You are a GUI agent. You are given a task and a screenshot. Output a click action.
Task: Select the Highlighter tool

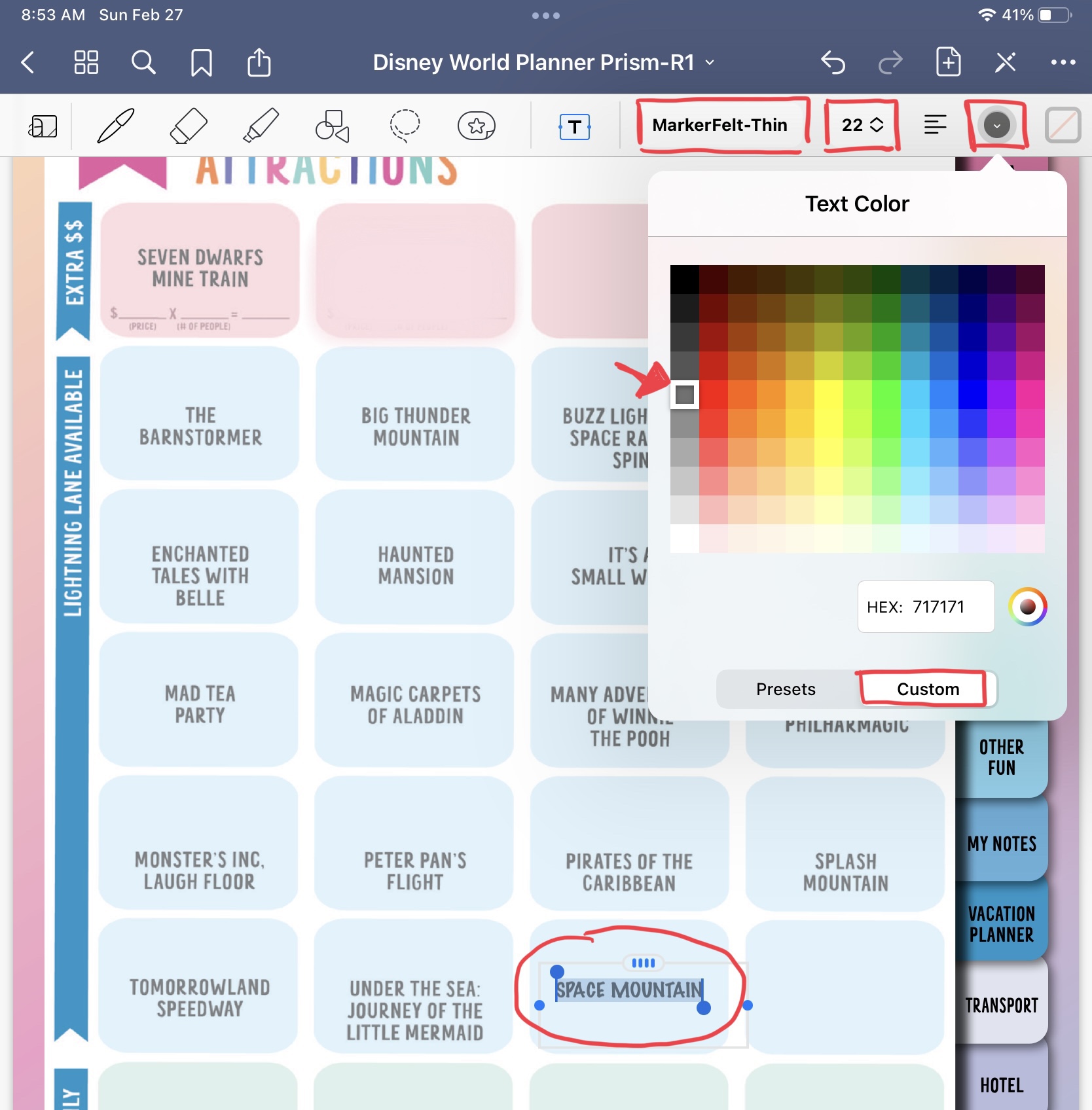(x=261, y=125)
